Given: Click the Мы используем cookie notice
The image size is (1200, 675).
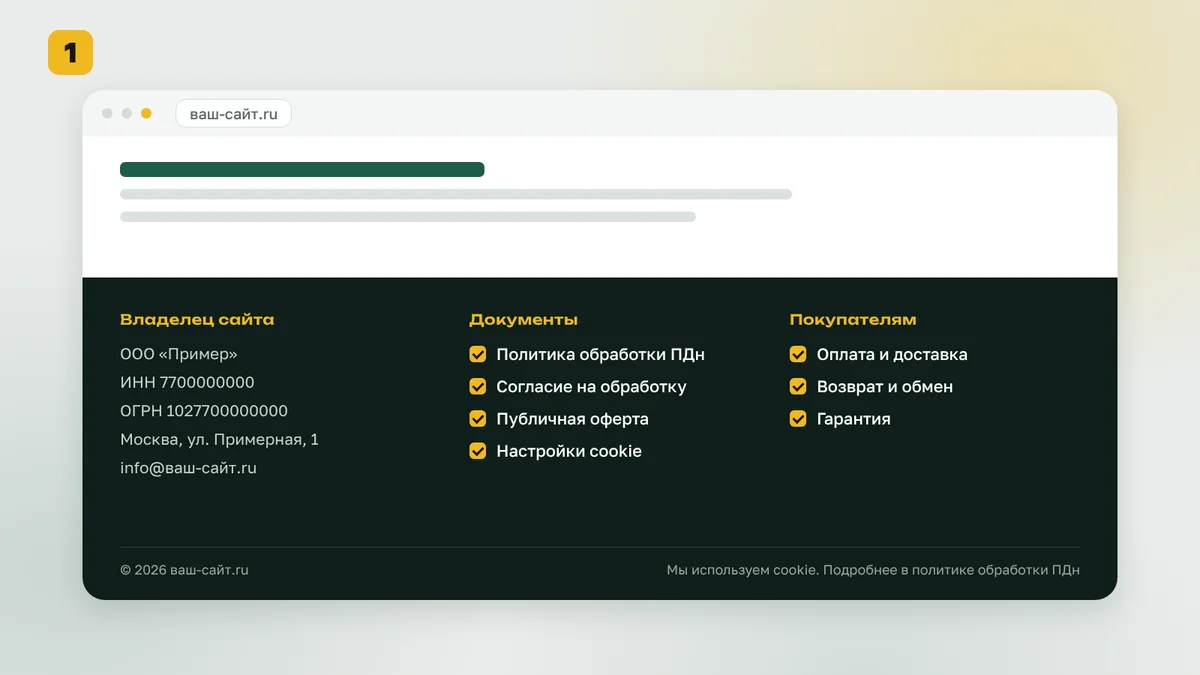Looking at the screenshot, I should [x=873, y=570].
